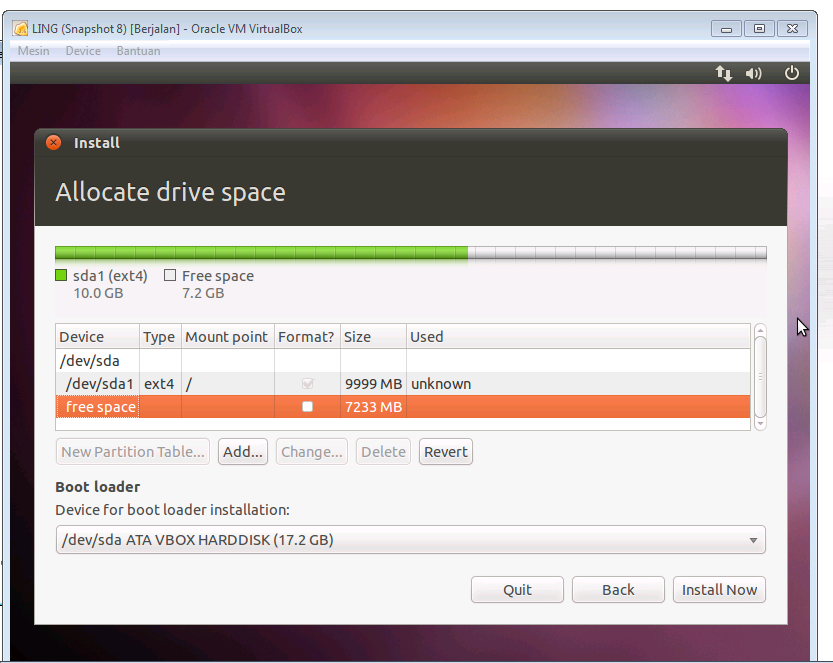The image size is (833, 663).
Task: Open the power session menu icon
Action: (792, 73)
